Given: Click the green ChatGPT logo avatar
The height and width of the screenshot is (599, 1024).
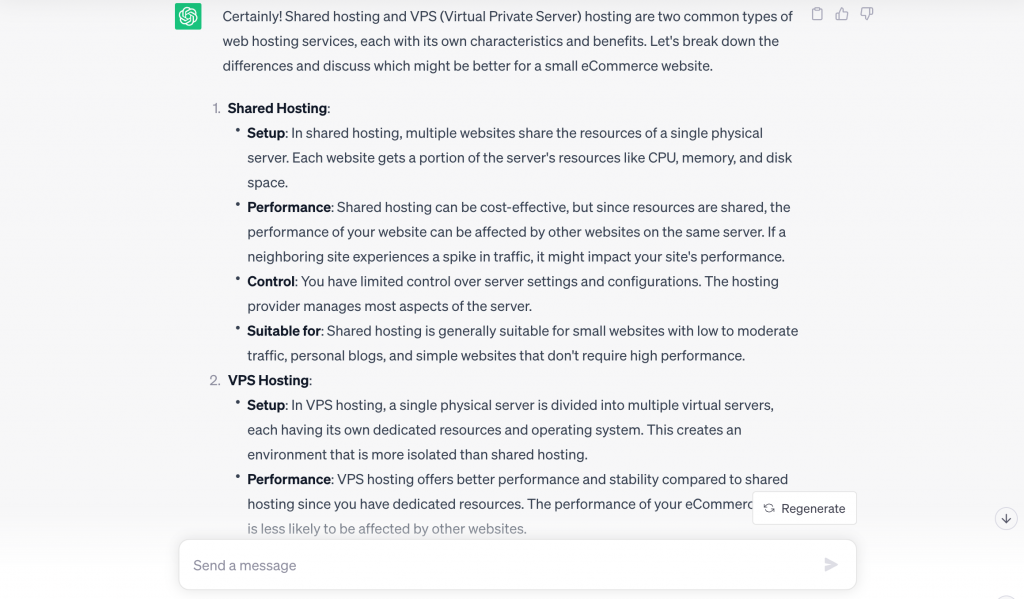Looking at the screenshot, I should tap(188, 16).
